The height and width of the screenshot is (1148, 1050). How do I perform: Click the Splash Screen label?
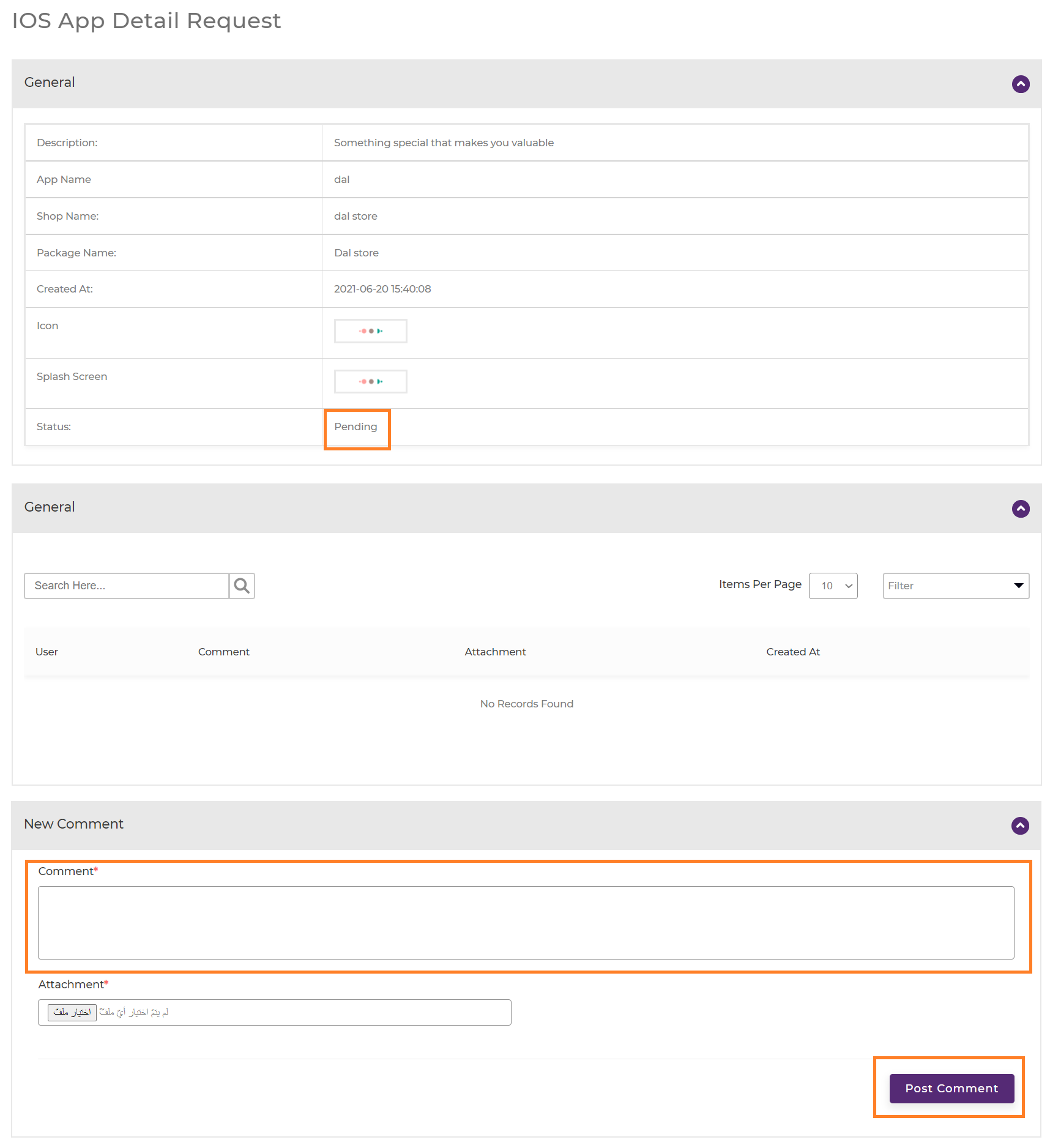[x=72, y=376]
